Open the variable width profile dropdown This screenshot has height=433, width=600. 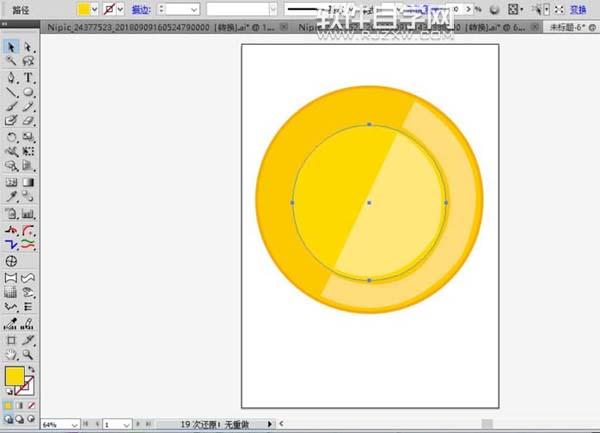[x=273, y=9]
